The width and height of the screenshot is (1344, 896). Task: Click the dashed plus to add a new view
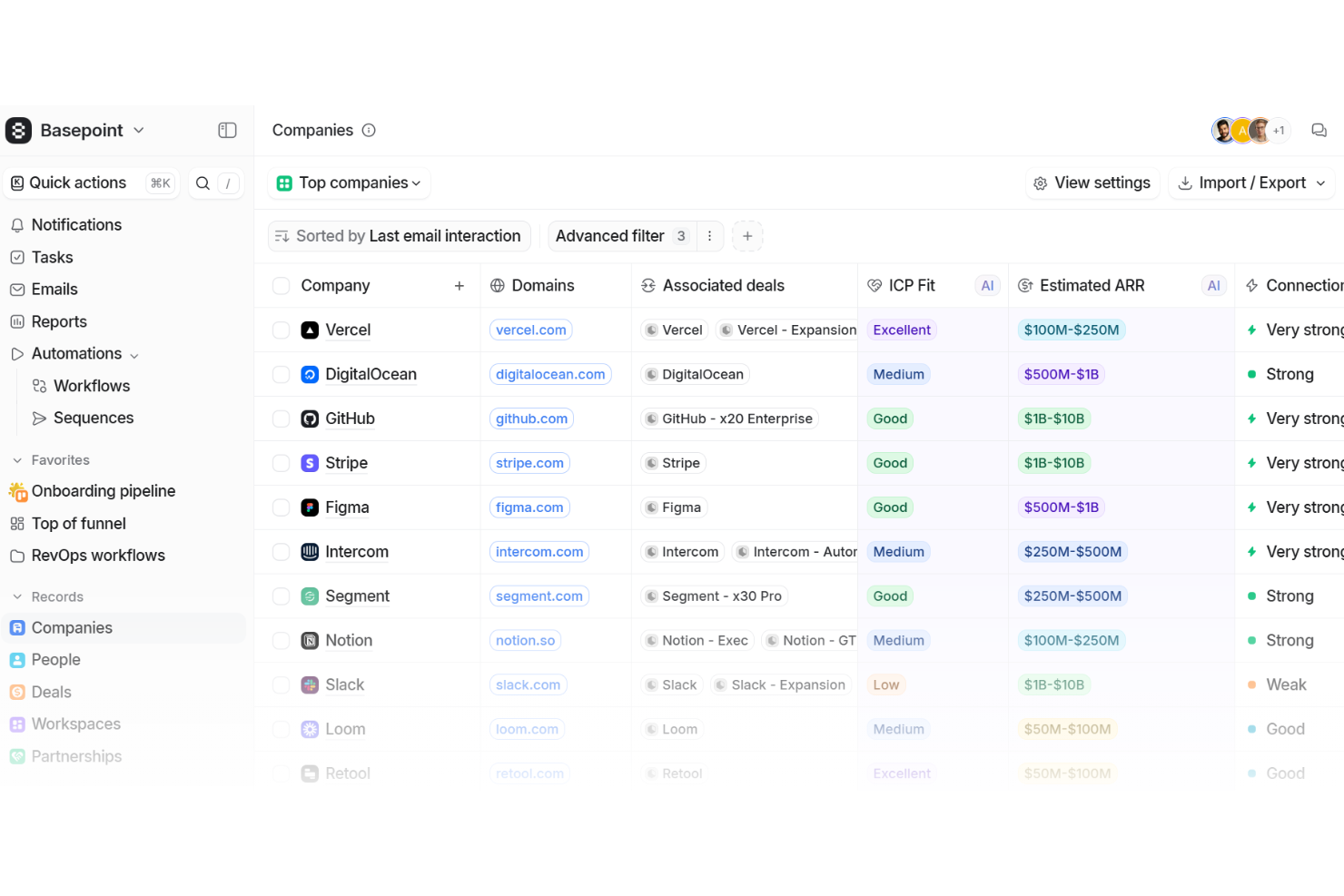[747, 235]
